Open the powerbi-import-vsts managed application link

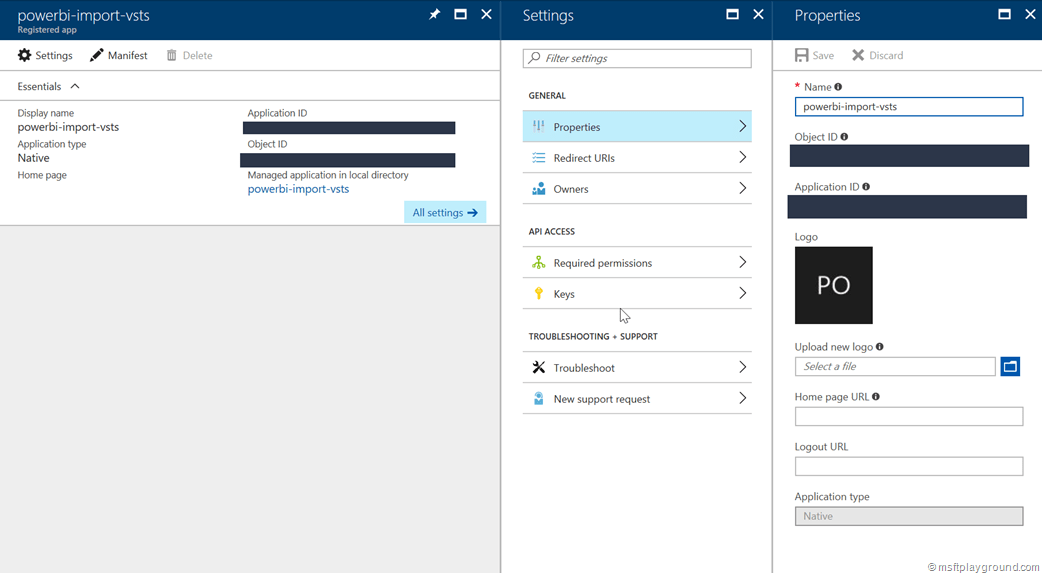coord(298,189)
